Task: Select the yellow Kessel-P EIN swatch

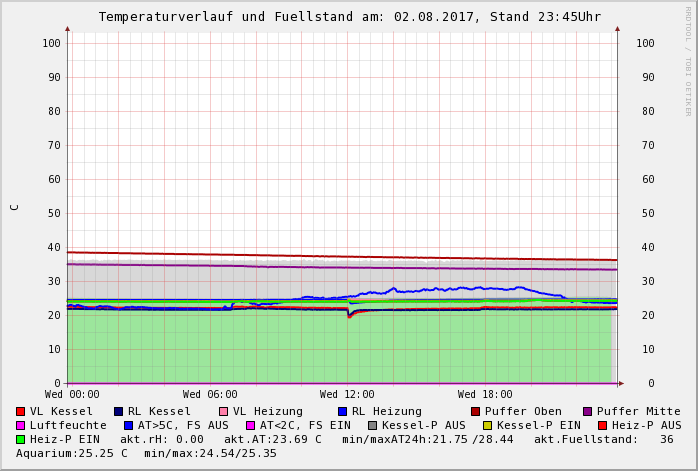Action: click(x=488, y=425)
